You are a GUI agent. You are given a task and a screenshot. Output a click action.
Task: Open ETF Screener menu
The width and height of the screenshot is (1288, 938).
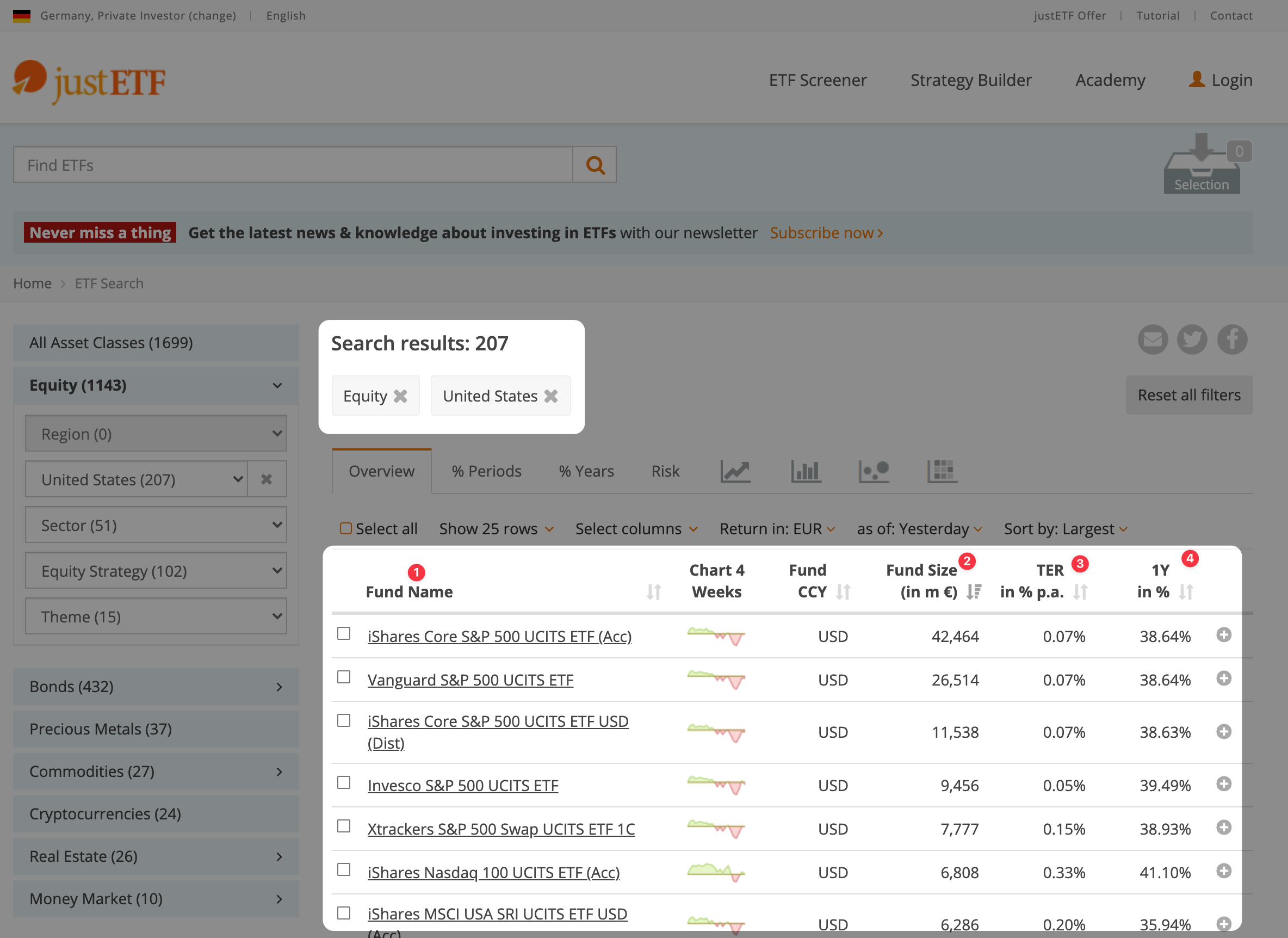coord(818,80)
